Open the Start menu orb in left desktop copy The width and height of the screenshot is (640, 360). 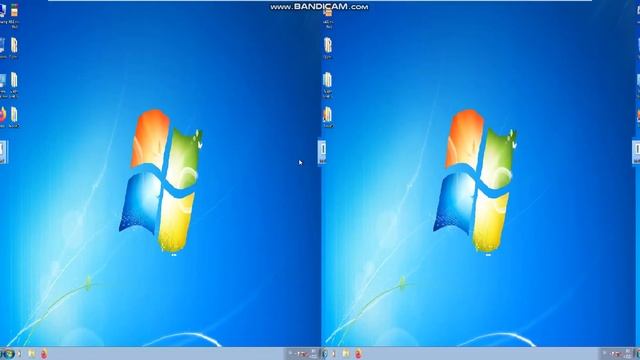coord(8,354)
